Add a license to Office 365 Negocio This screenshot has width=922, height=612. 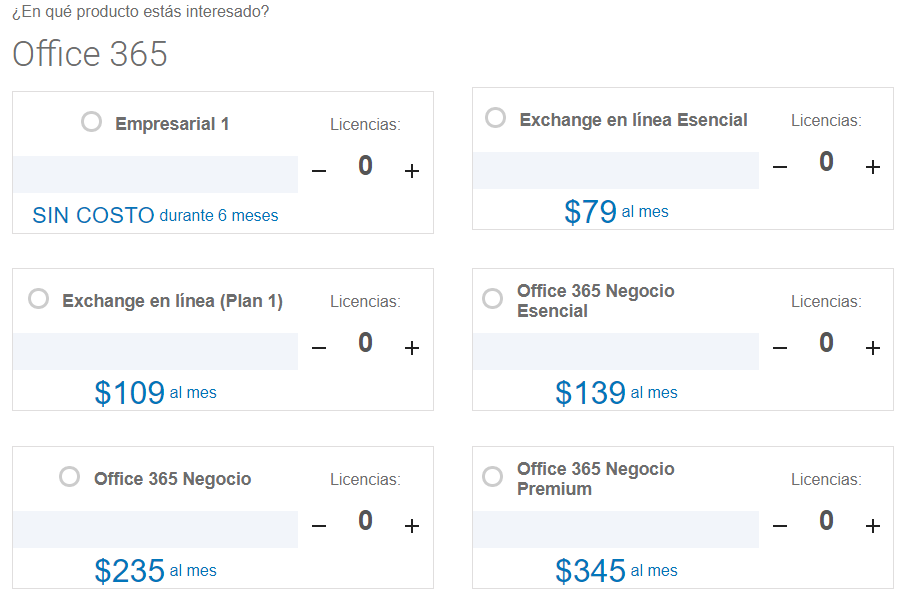(x=412, y=526)
